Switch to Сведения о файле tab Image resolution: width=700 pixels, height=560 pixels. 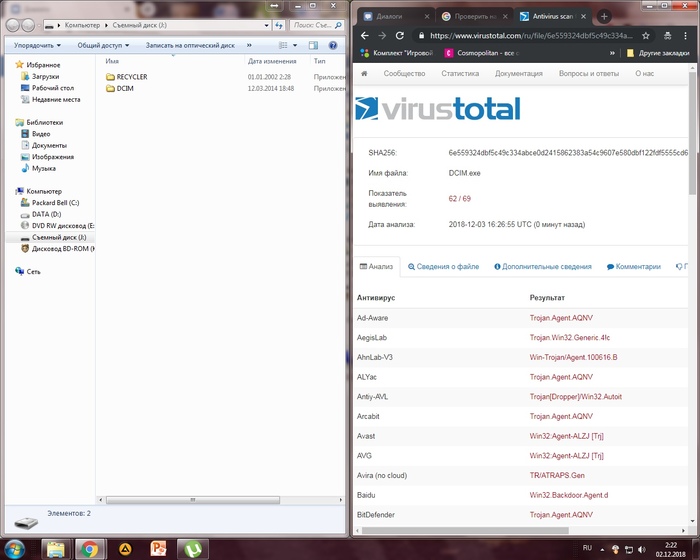tap(443, 267)
